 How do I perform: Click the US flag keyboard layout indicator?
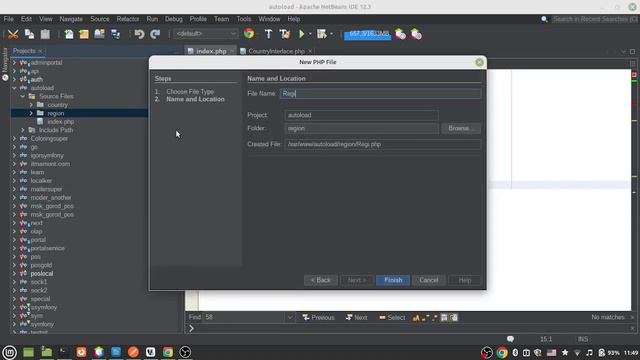(551, 352)
